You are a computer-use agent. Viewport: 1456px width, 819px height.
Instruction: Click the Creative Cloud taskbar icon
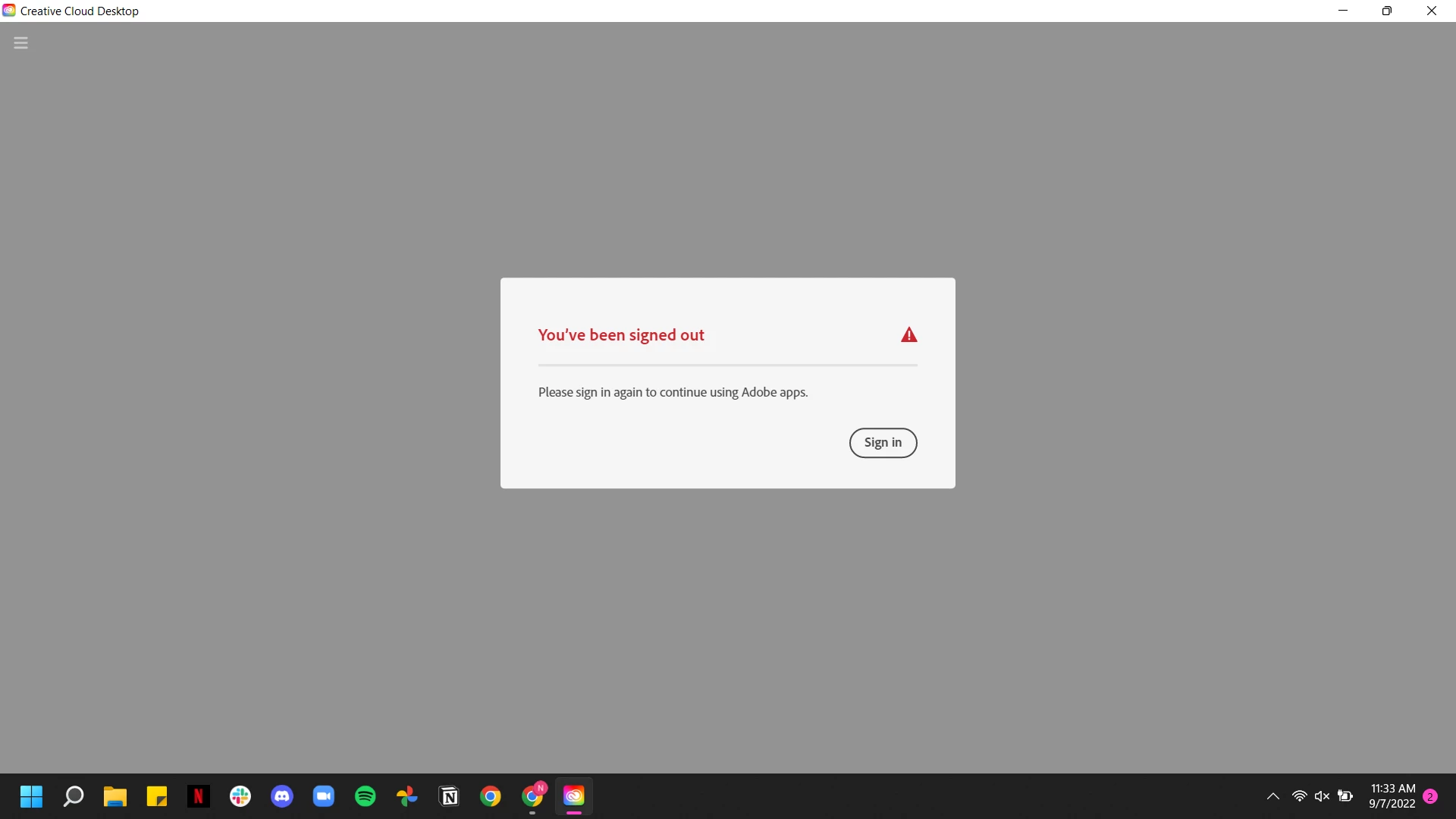(x=574, y=796)
